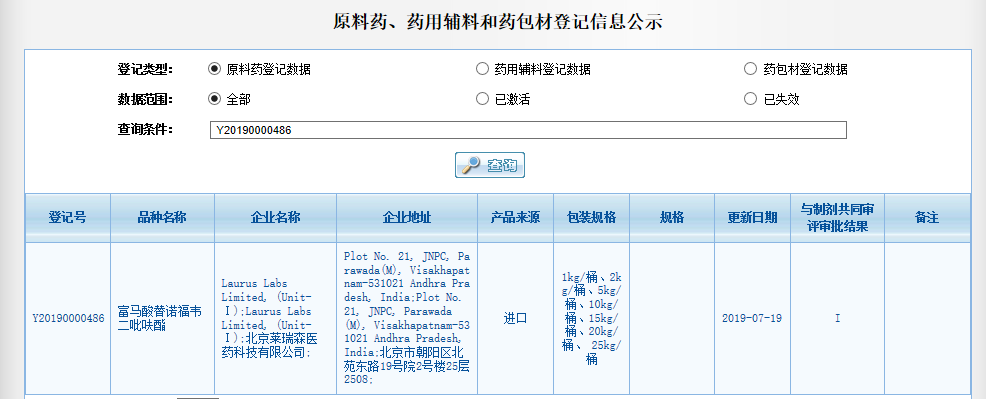The image size is (986, 399).
Task: Choose 已激活 data range option
Action: click(482, 99)
